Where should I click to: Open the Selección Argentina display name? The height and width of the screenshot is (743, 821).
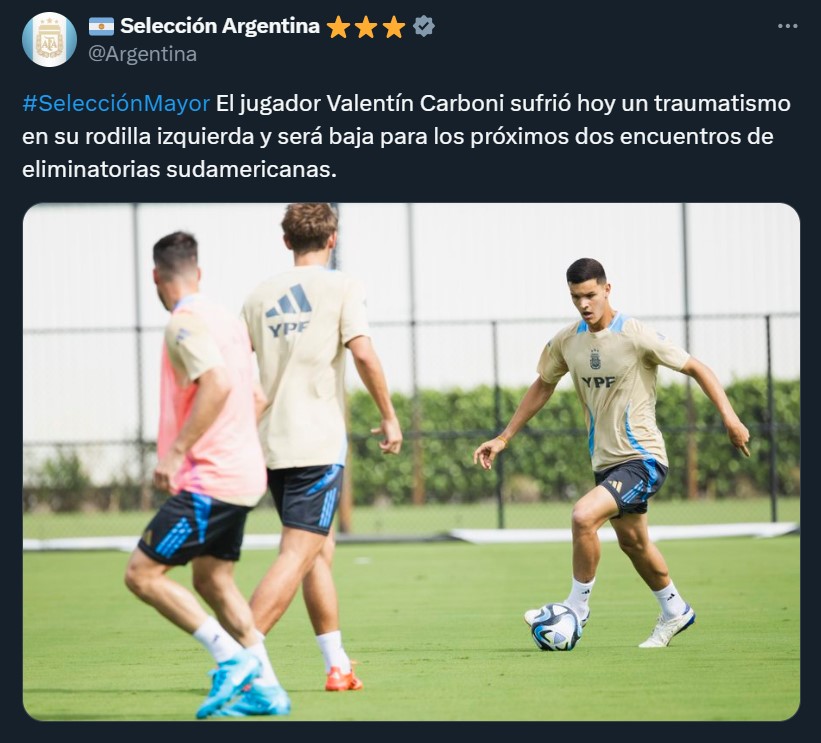pyautogui.click(x=220, y=26)
